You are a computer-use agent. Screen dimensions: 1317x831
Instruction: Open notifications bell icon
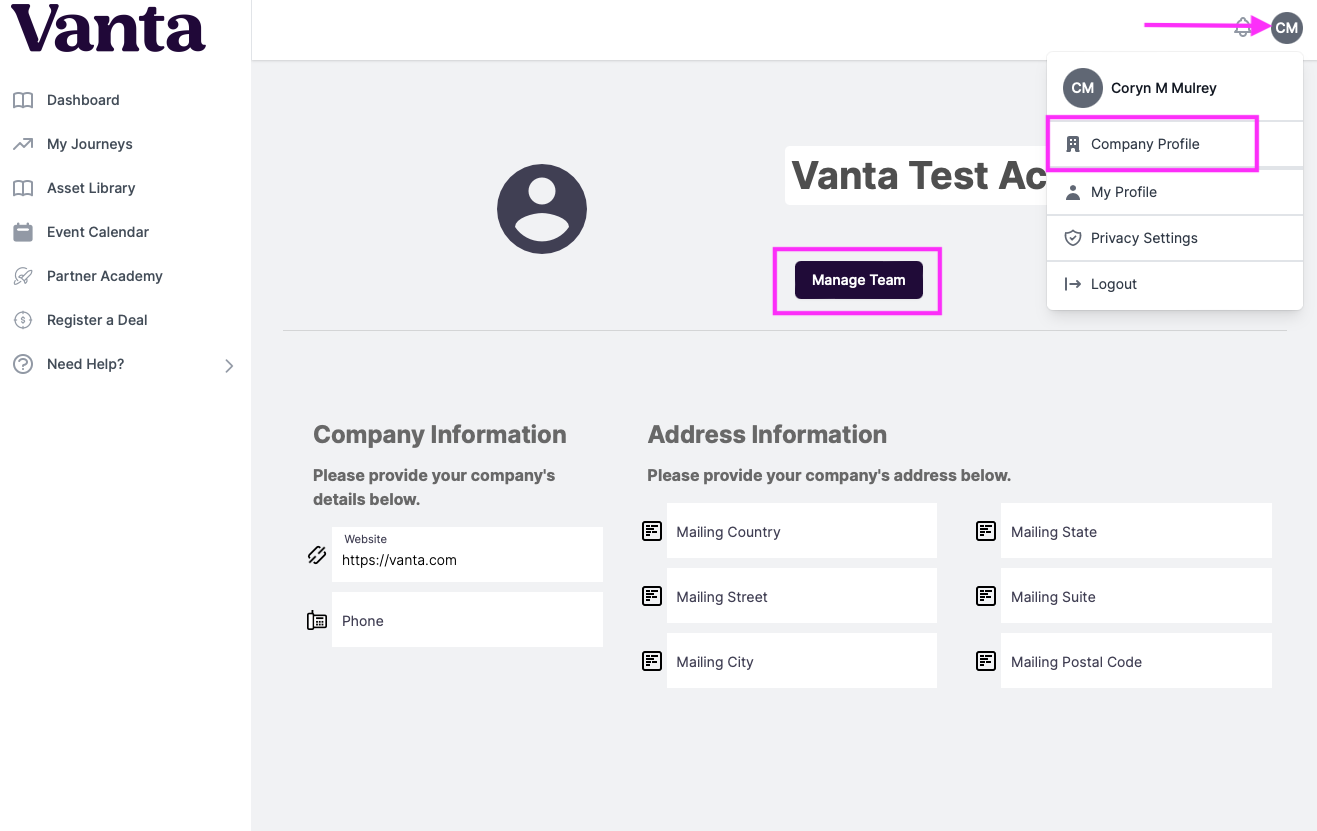[1243, 27]
